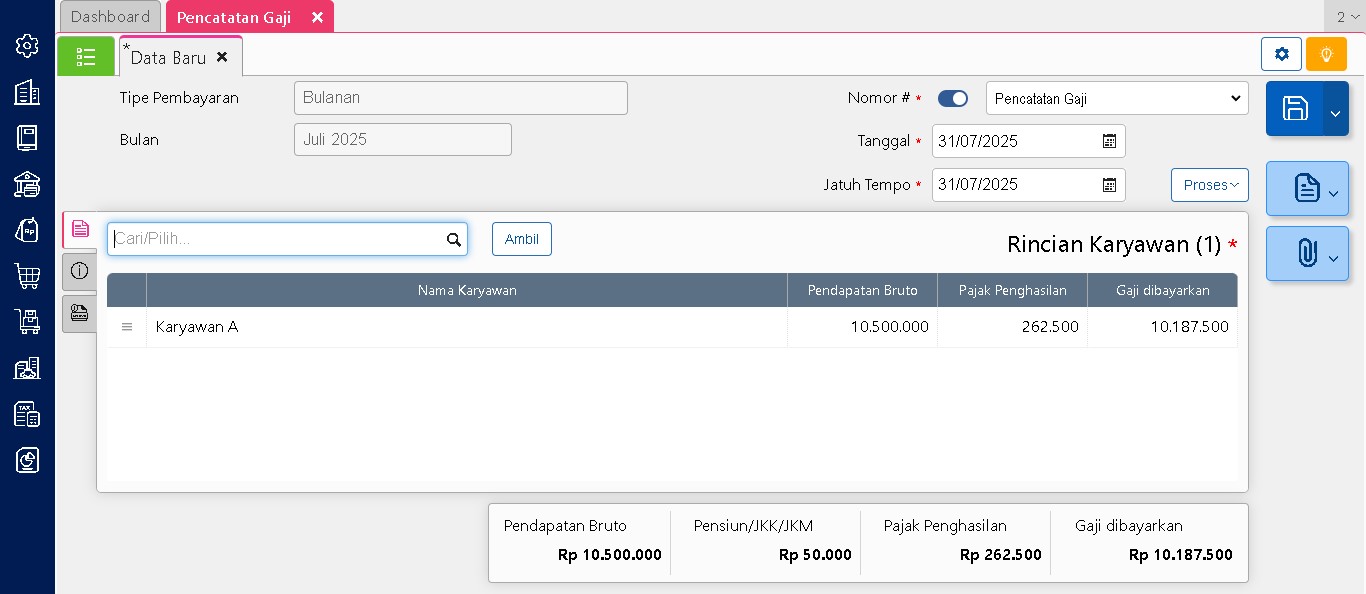
Task: Click the Ambil button
Action: (x=521, y=239)
